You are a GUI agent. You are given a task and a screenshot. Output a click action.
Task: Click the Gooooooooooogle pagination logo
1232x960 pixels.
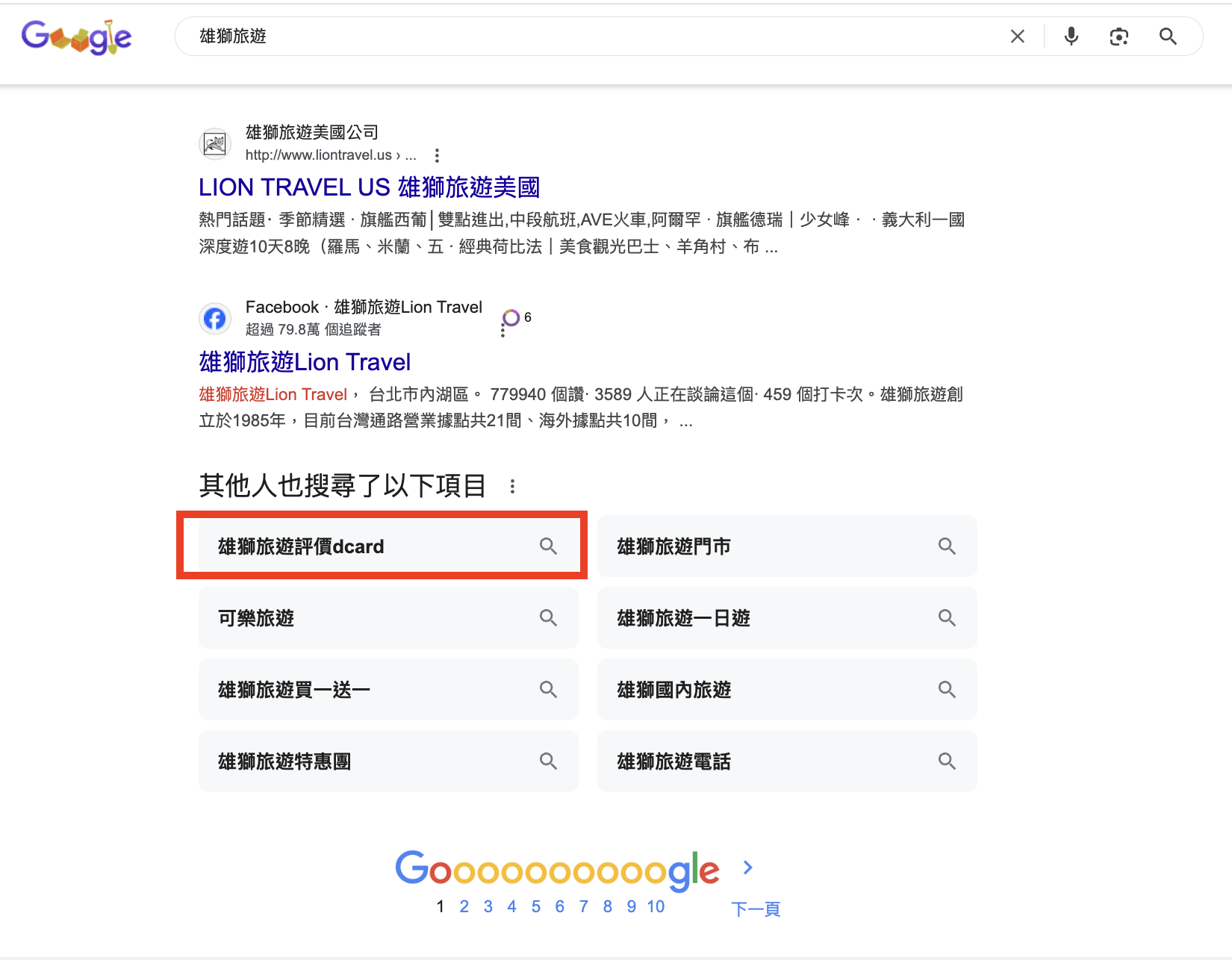tap(557, 870)
